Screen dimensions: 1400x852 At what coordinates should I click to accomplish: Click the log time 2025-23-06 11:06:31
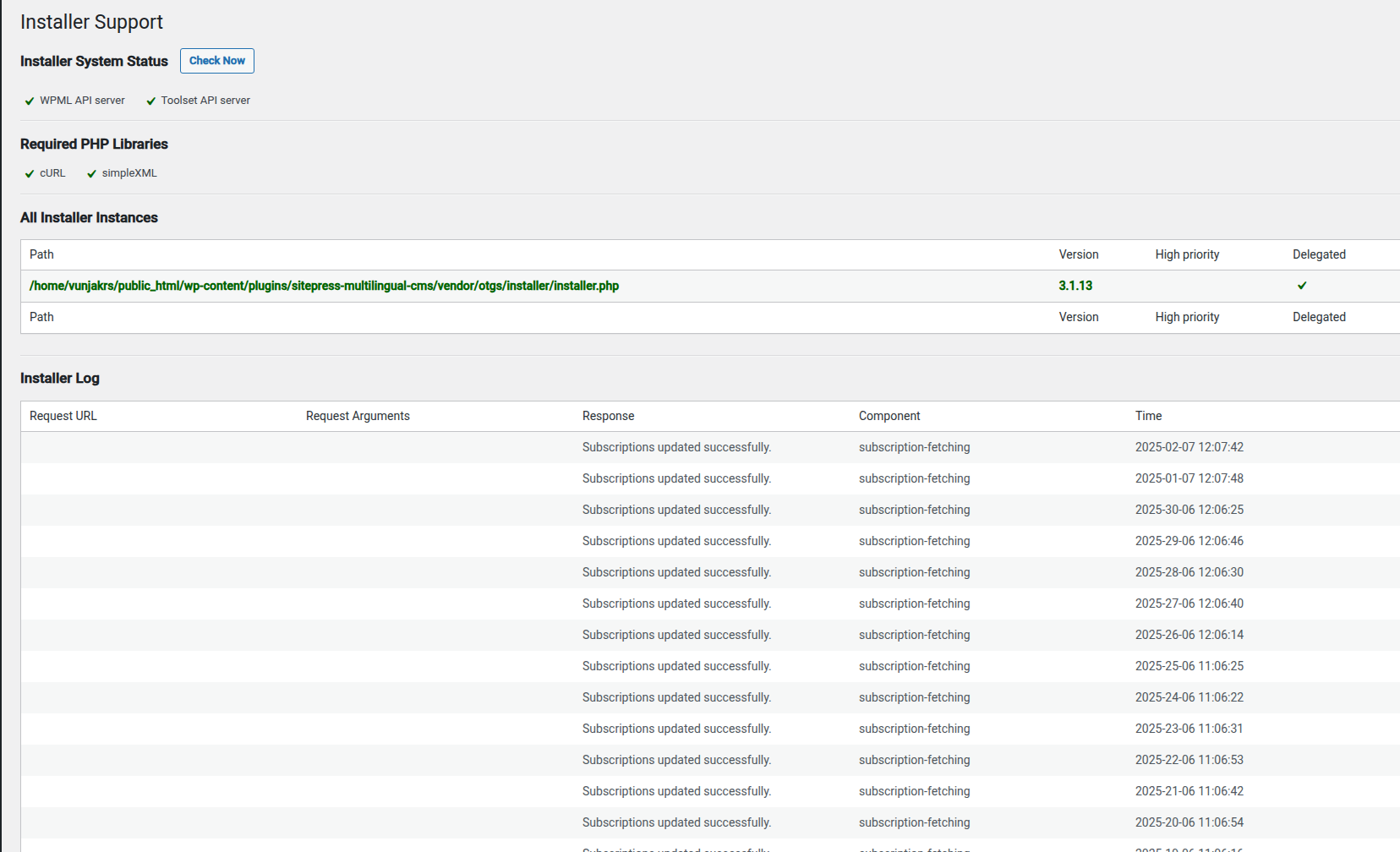[x=1189, y=729]
